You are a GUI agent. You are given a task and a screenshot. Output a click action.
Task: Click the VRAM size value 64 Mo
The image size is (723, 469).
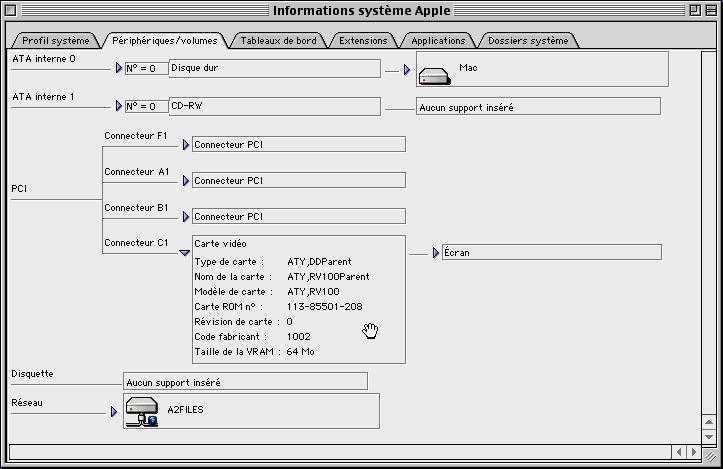point(300,351)
